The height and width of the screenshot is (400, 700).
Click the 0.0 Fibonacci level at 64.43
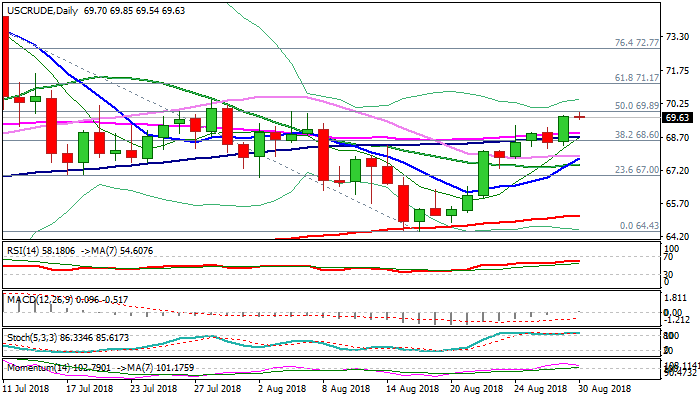[636, 225]
